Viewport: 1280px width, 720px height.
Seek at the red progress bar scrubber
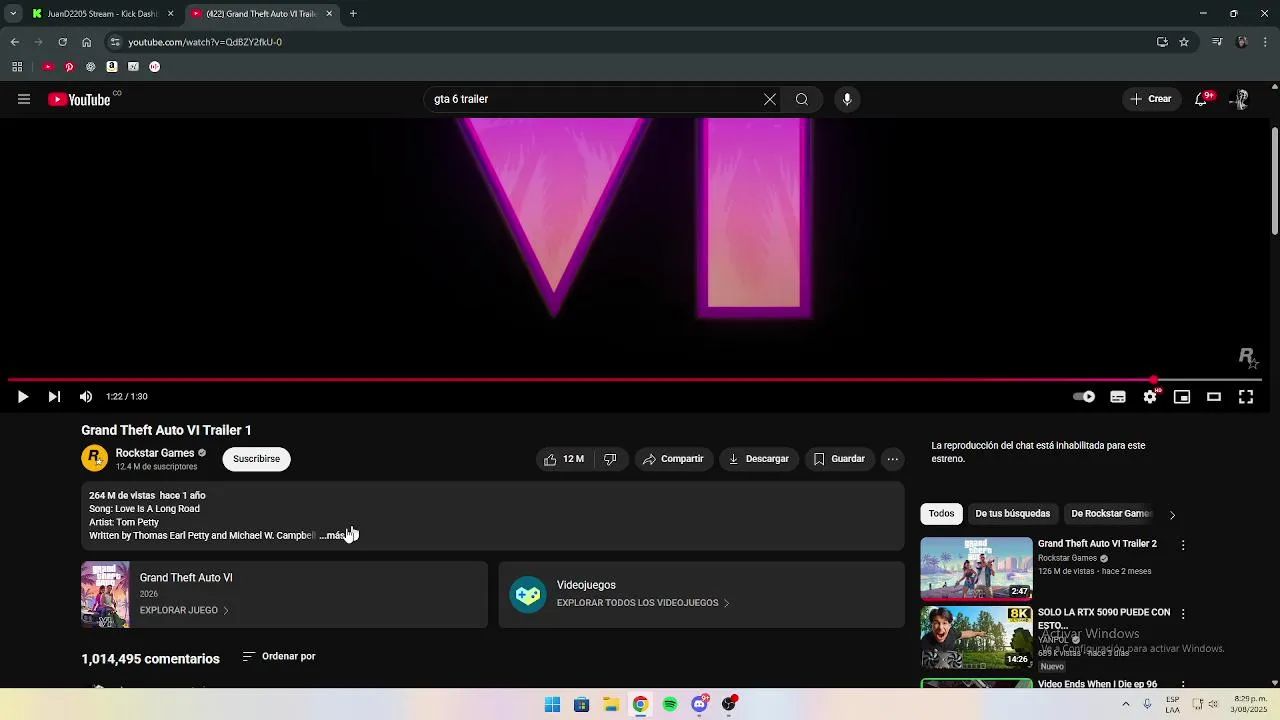point(1155,380)
